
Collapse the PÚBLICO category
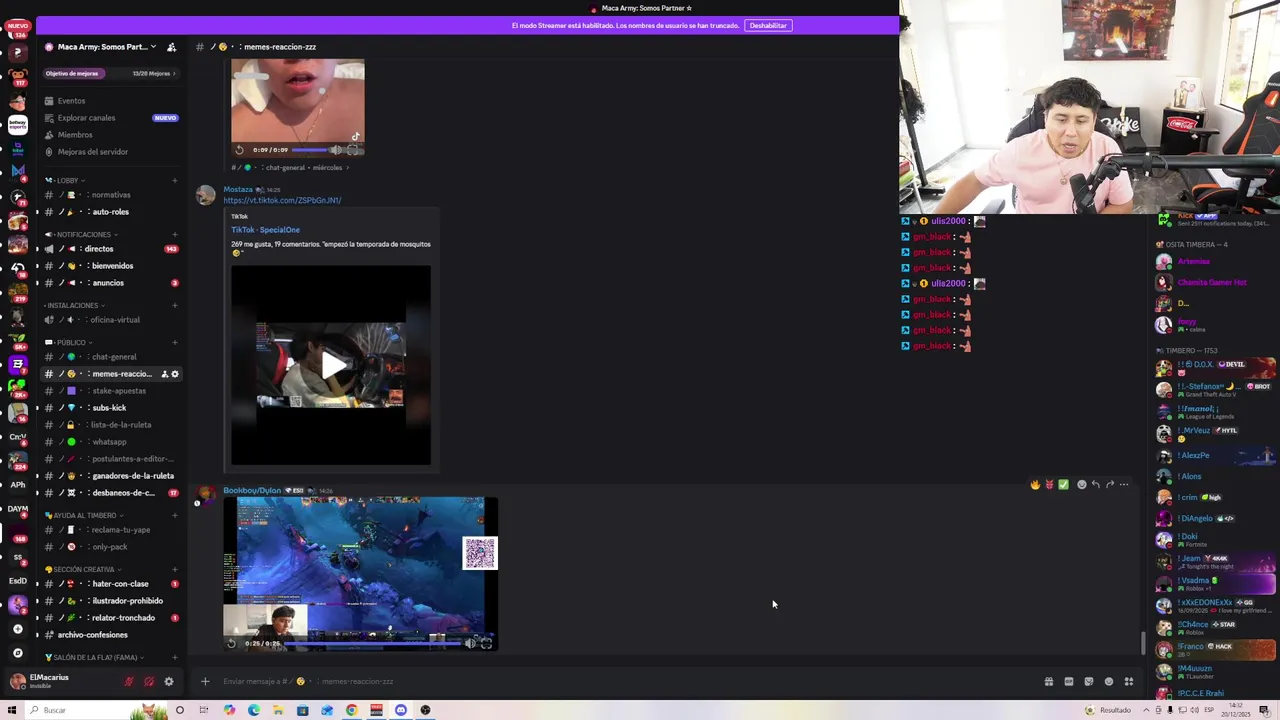[69, 342]
